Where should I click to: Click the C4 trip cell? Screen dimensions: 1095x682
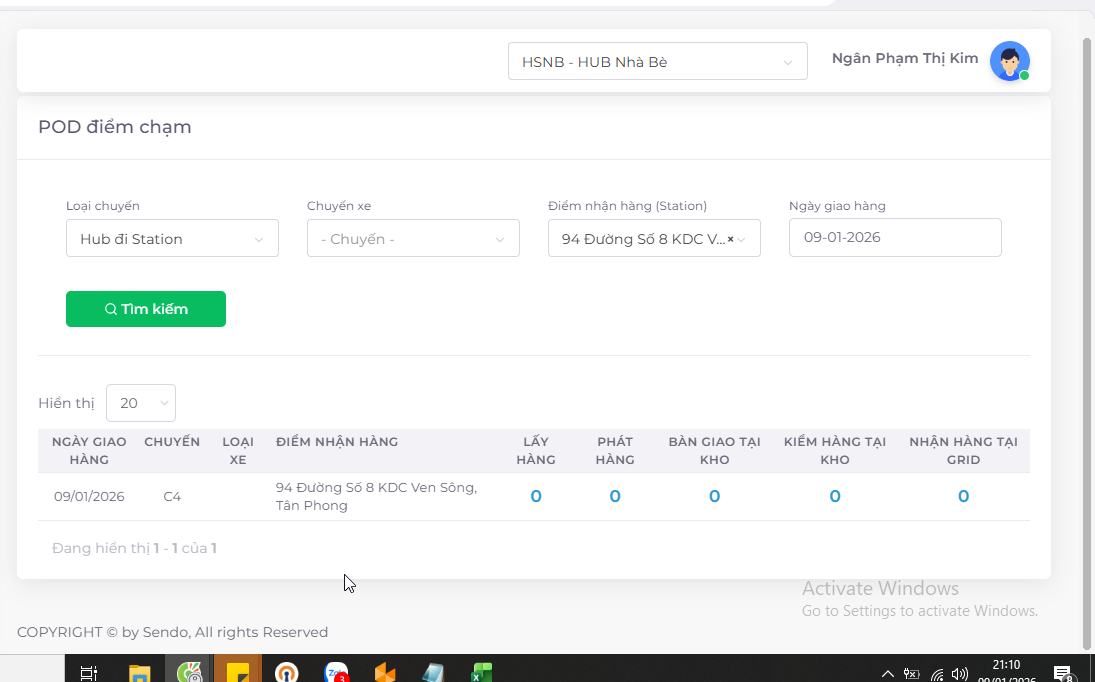[x=172, y=496]
